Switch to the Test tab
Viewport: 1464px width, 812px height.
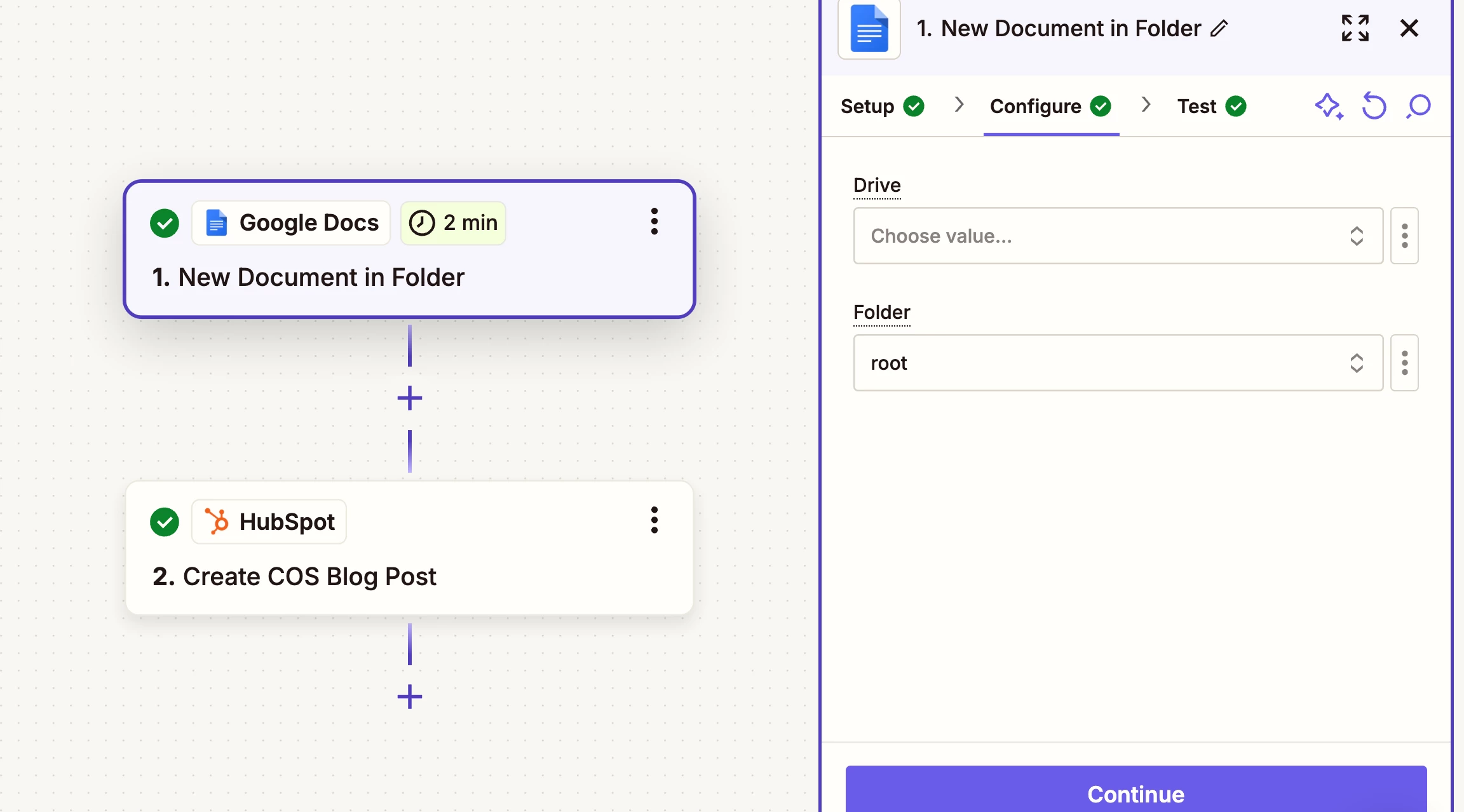[1211, 106]
